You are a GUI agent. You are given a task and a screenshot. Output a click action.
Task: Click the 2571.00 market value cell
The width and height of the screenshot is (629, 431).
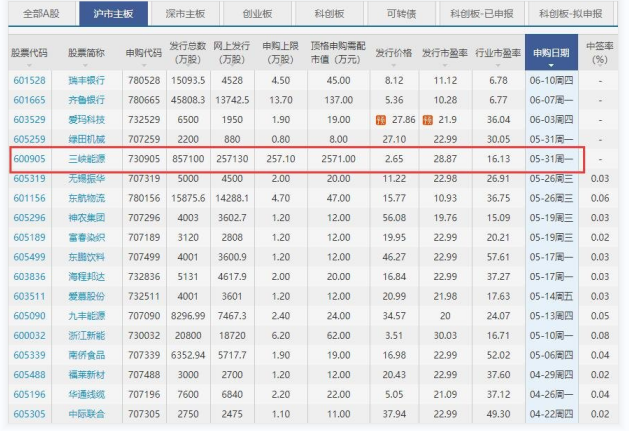[x=338, y=159]
